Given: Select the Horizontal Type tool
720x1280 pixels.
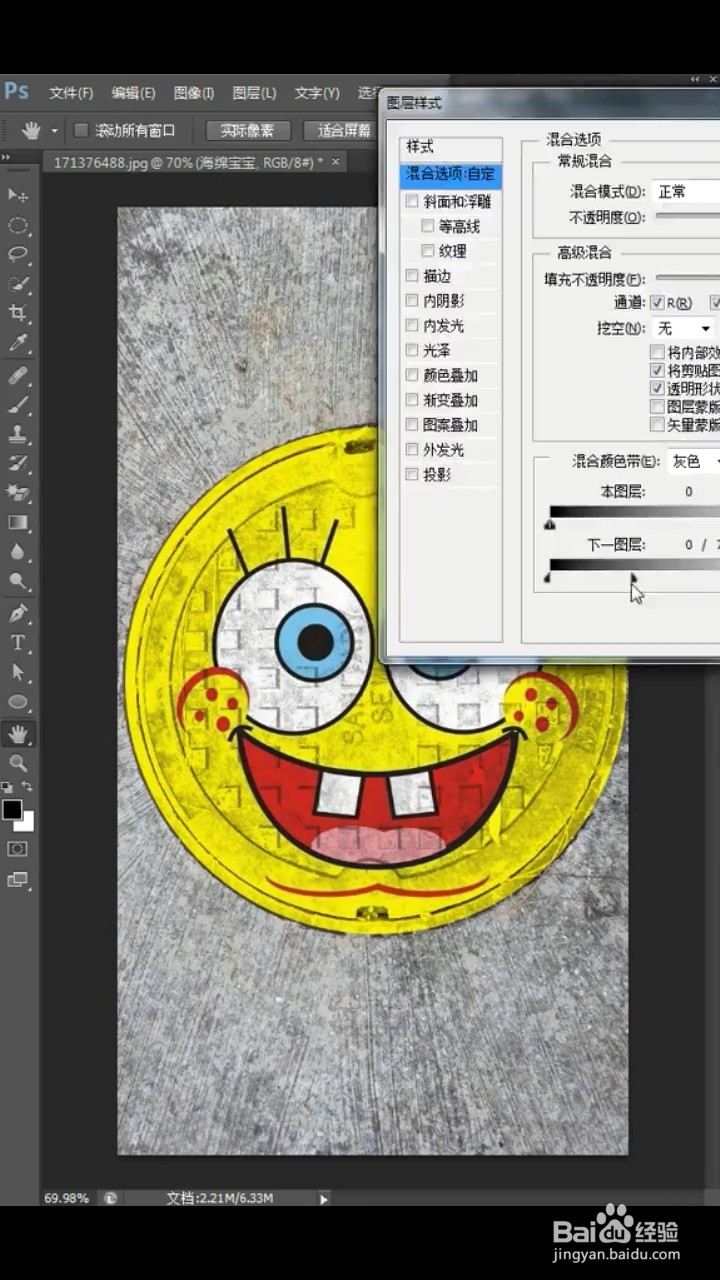Looking at the screenshot, I should coord(18,642).
